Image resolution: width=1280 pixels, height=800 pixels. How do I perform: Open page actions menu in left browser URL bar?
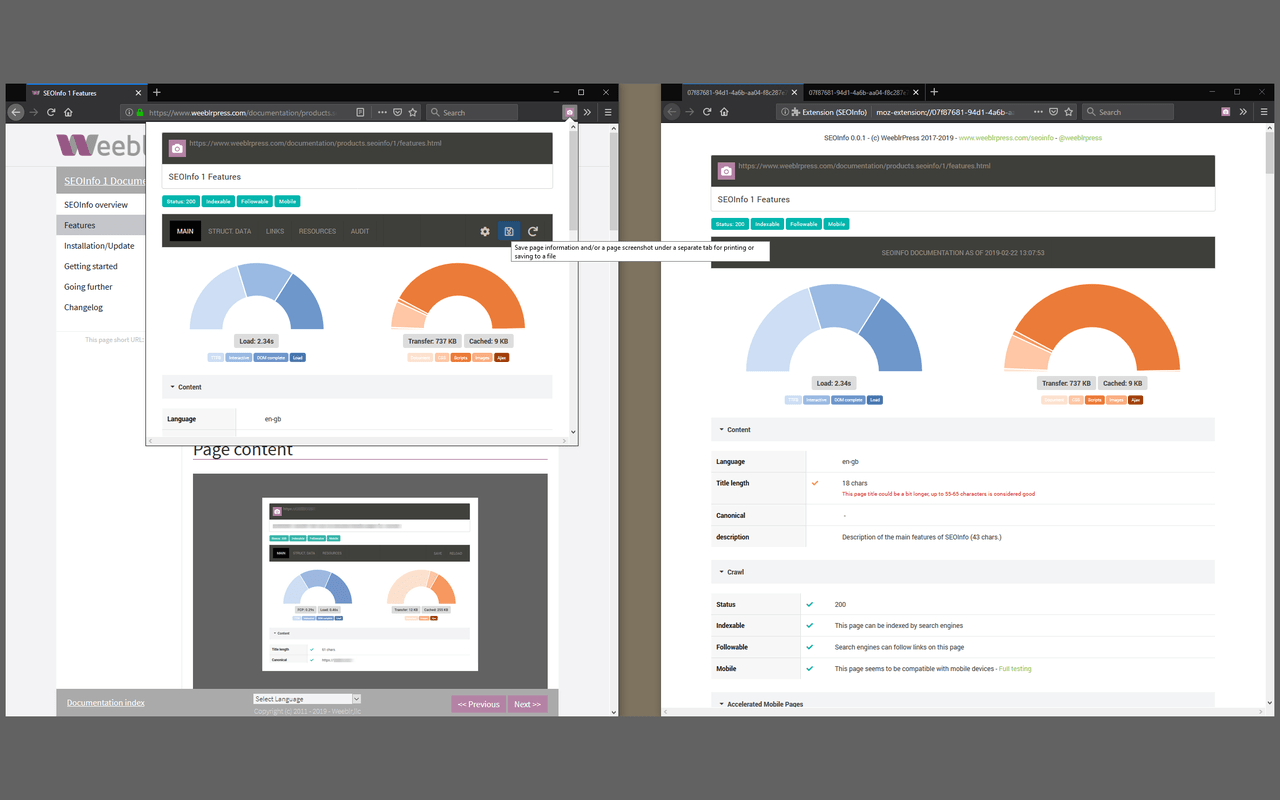click(x=382, y=112)
